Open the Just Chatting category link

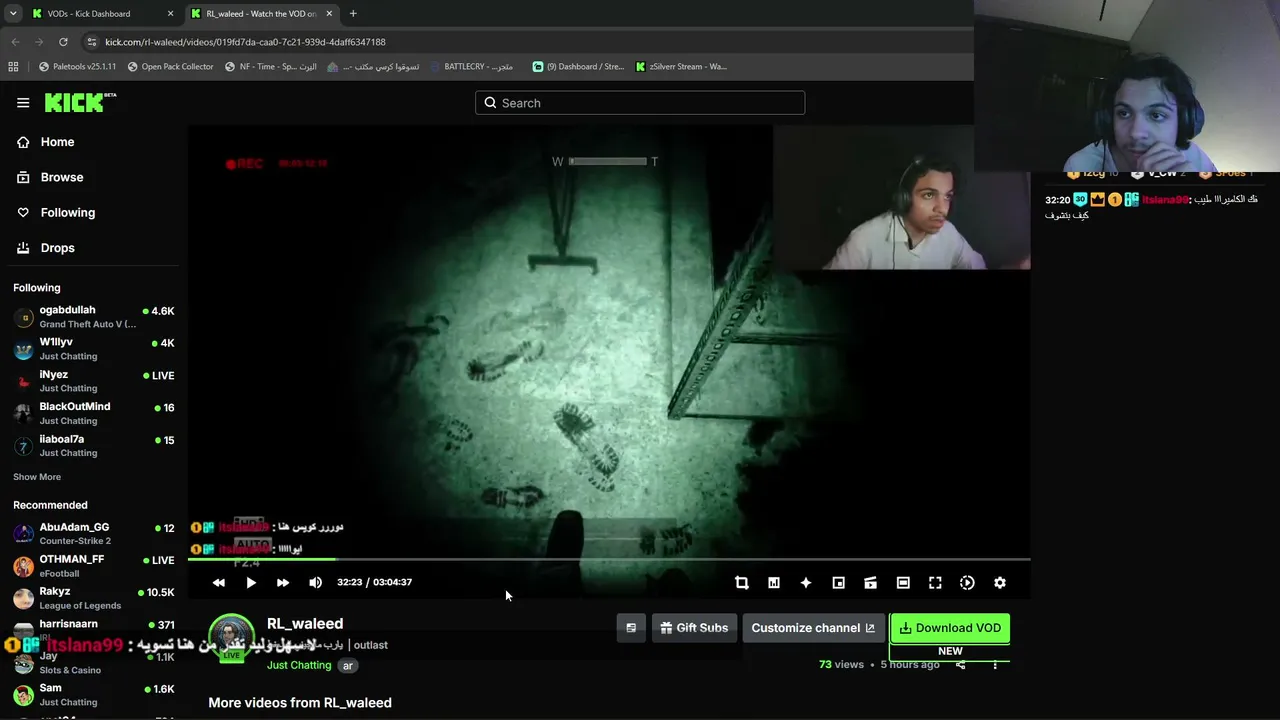pos(299,665)
